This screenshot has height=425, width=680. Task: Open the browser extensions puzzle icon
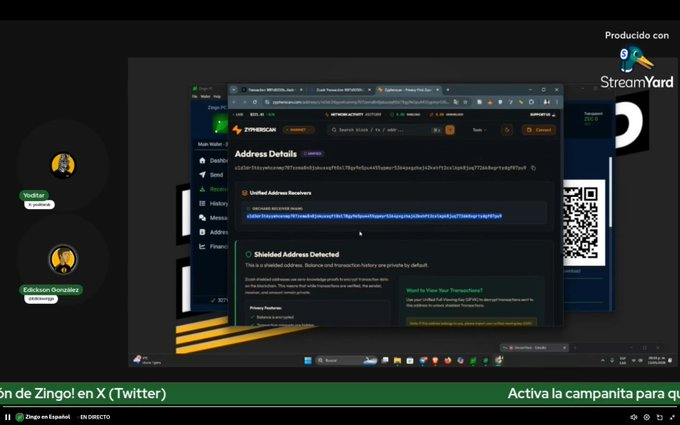pos(532,102)
